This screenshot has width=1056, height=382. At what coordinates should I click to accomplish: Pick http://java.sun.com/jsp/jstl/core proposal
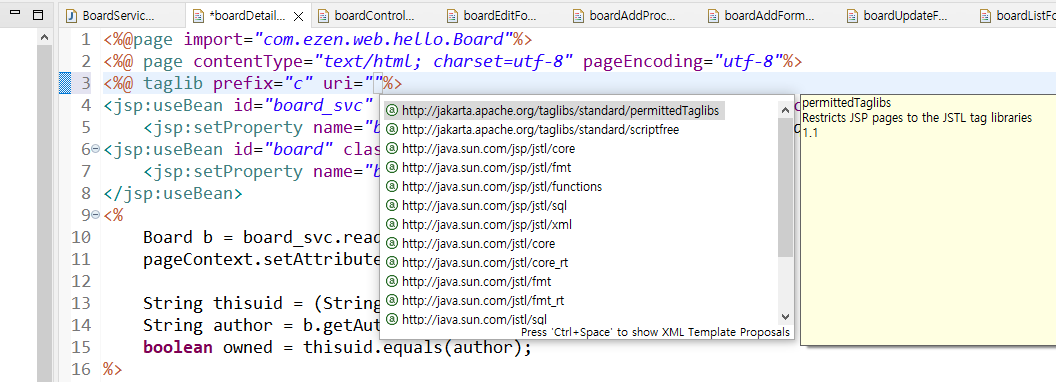(x=488, y=148)
